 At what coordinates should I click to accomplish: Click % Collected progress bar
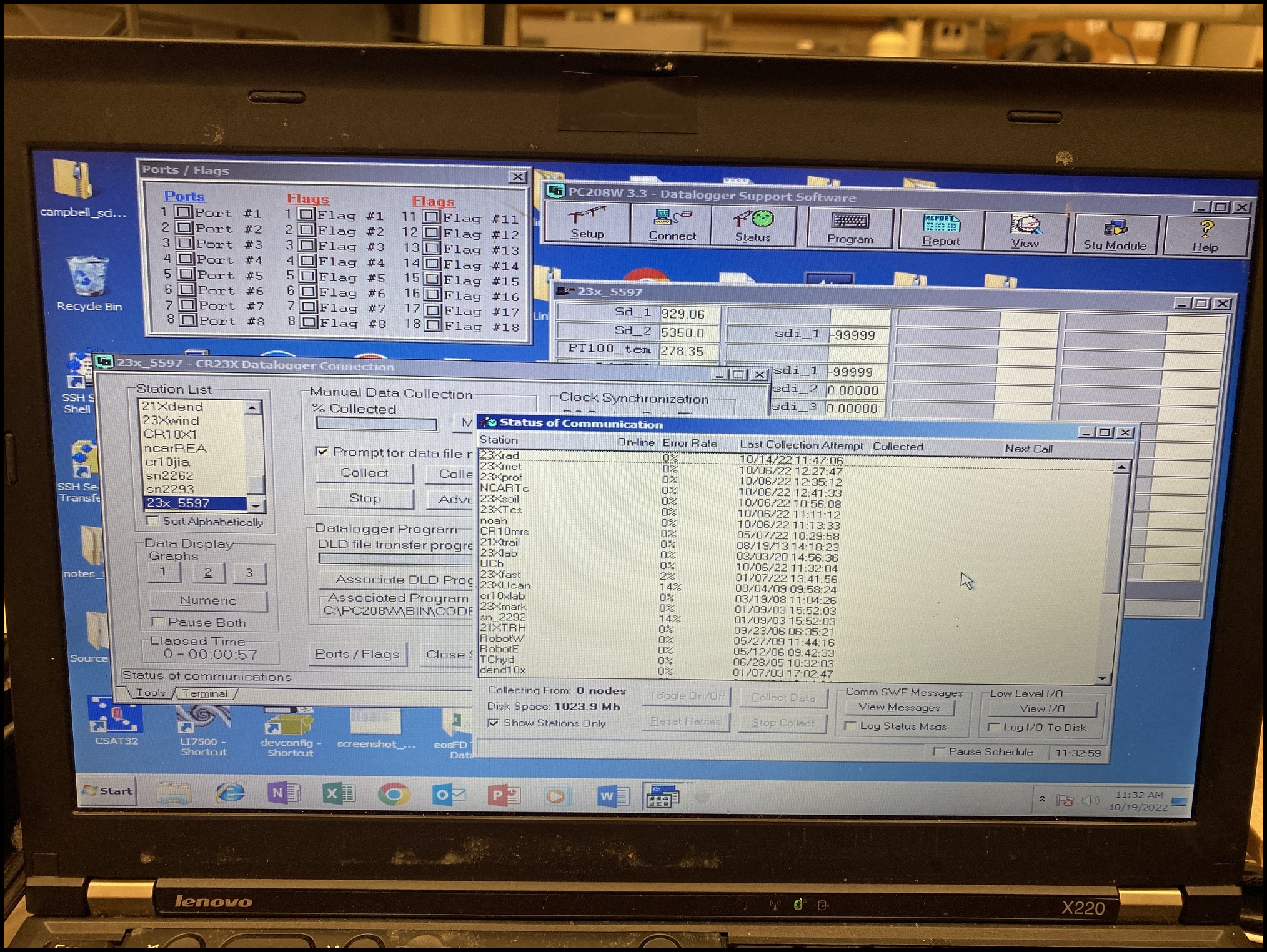click(x=376, y=424)
